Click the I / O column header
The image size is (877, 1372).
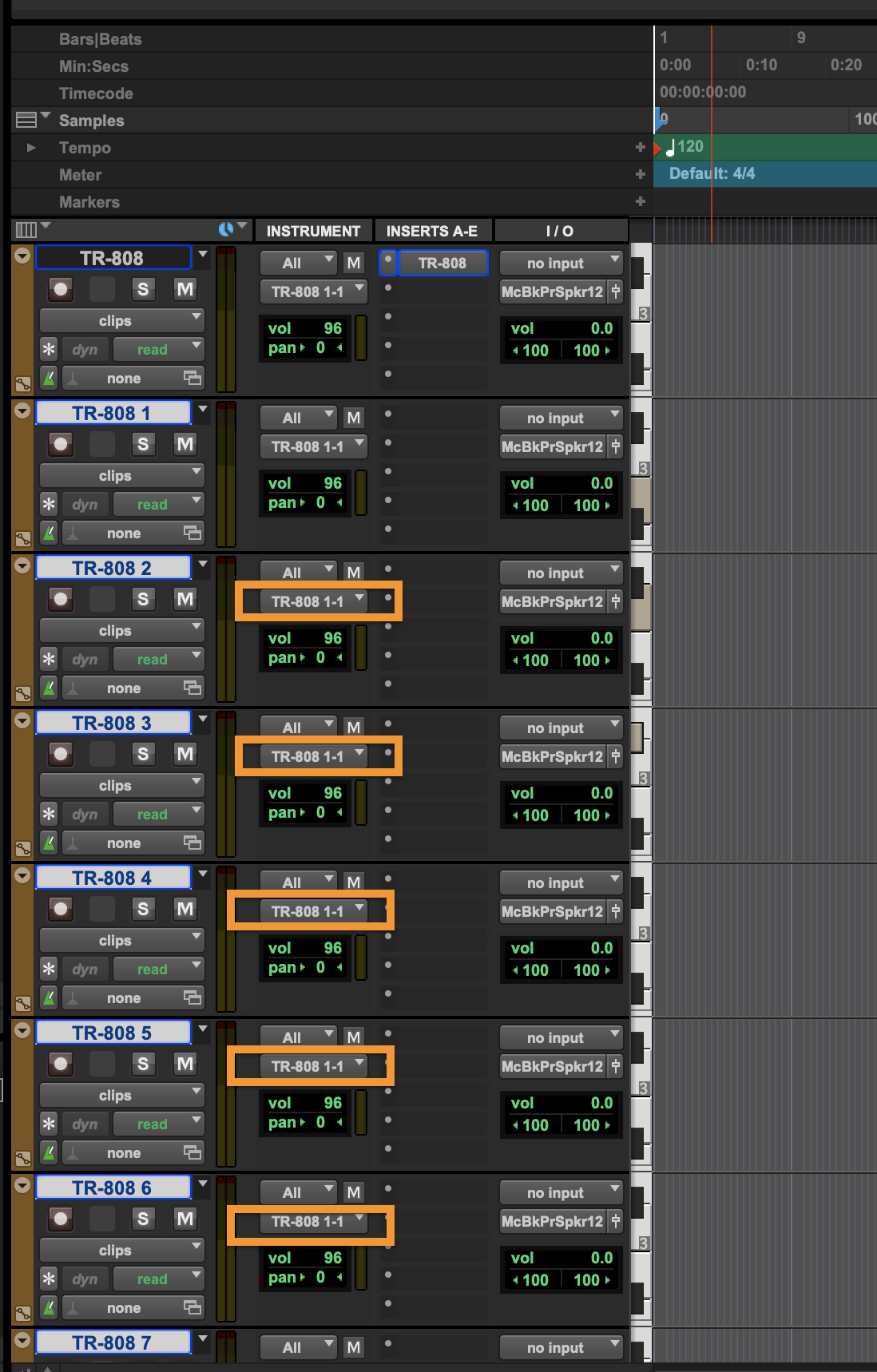click(x=560, y=231)
